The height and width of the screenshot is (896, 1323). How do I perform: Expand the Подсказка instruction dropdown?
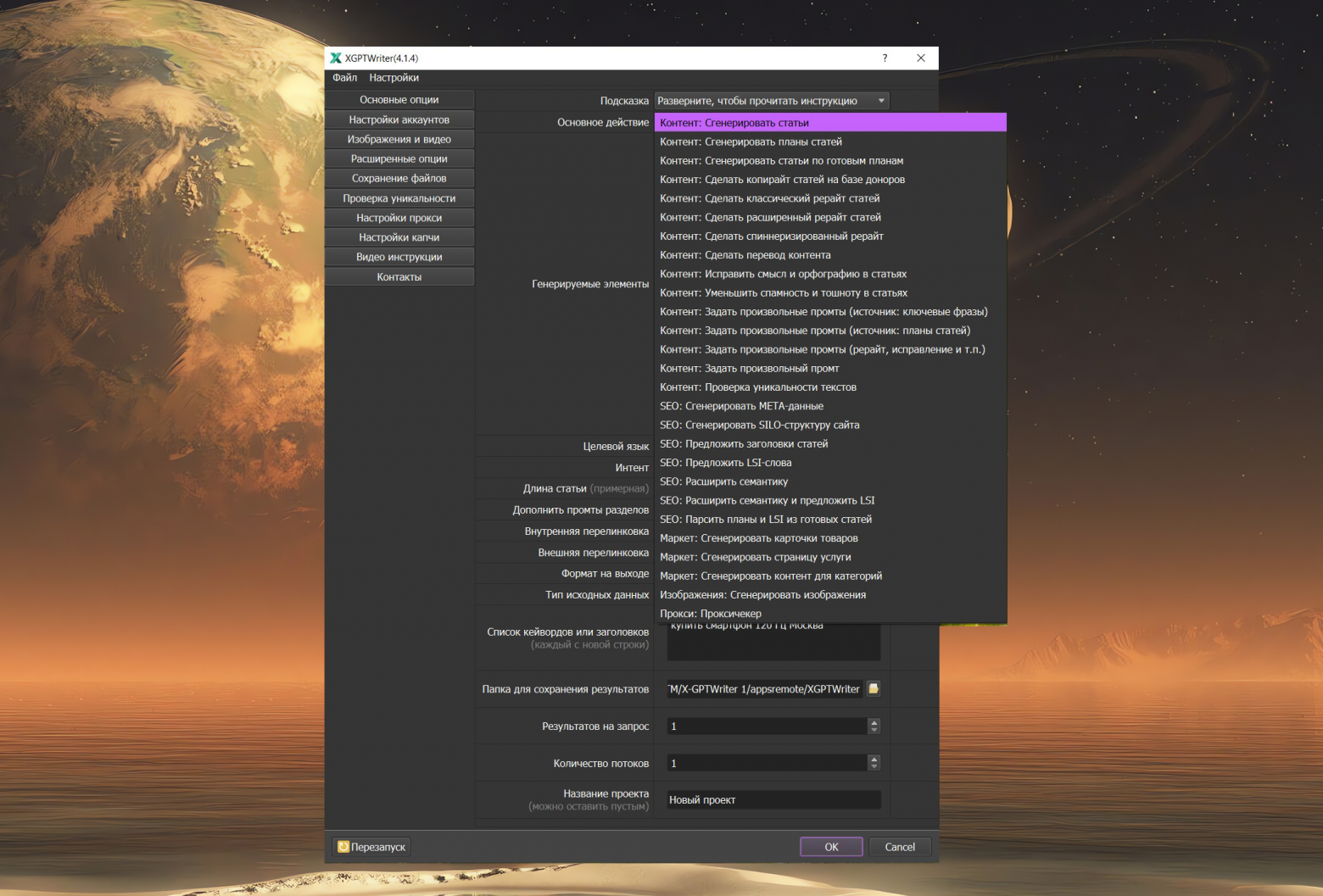pyautogui.click(x=881, y=101)
